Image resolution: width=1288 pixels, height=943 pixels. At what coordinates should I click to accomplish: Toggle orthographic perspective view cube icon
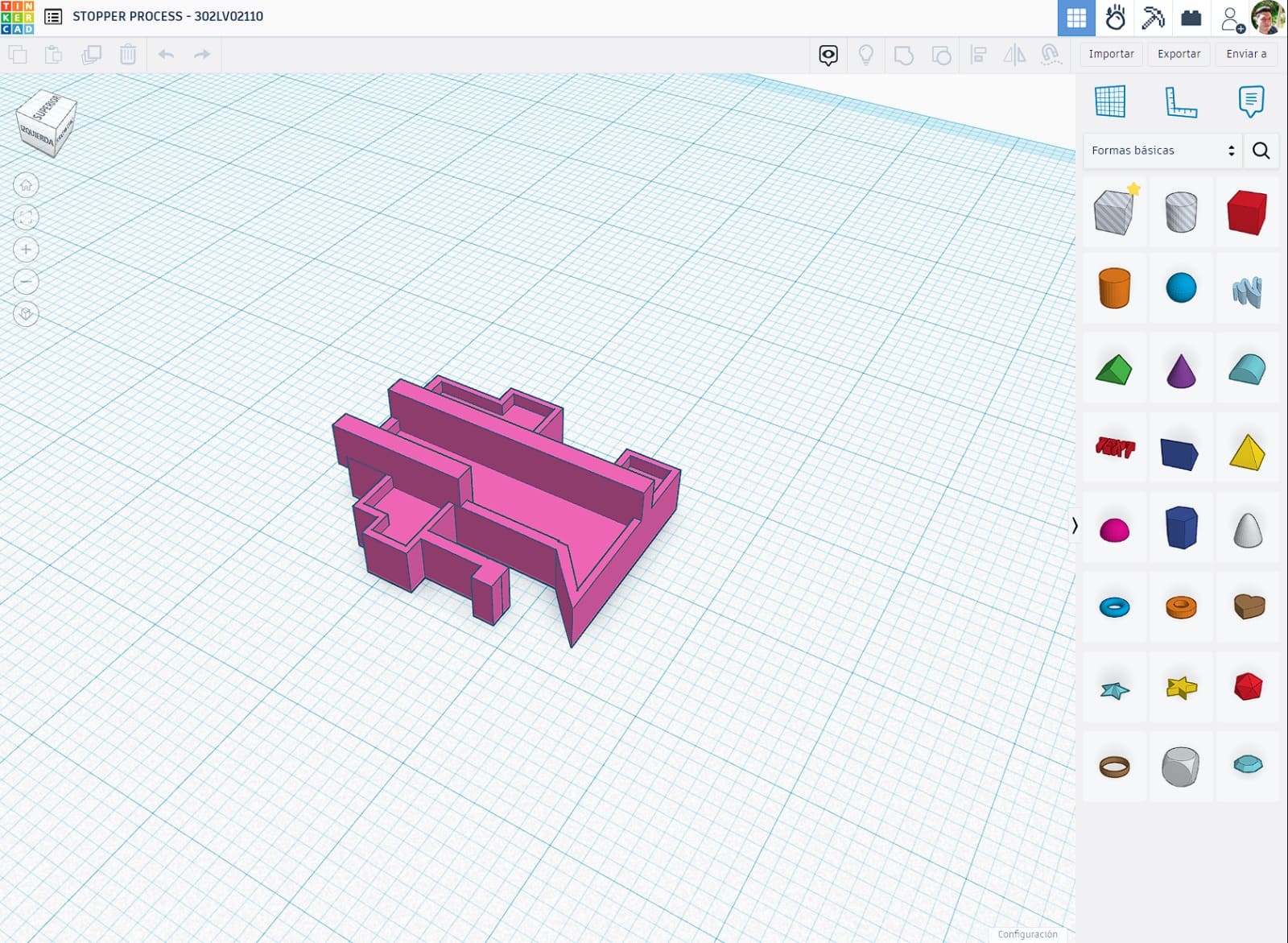(x=26, y=314)
